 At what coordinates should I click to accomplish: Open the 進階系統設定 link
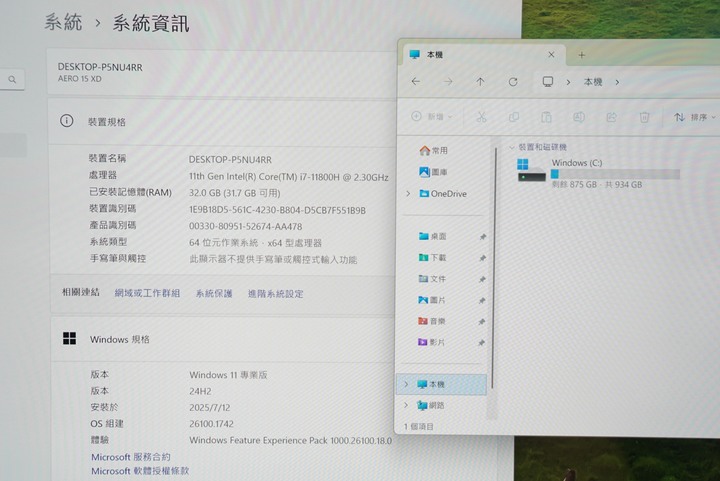[276, 294]
